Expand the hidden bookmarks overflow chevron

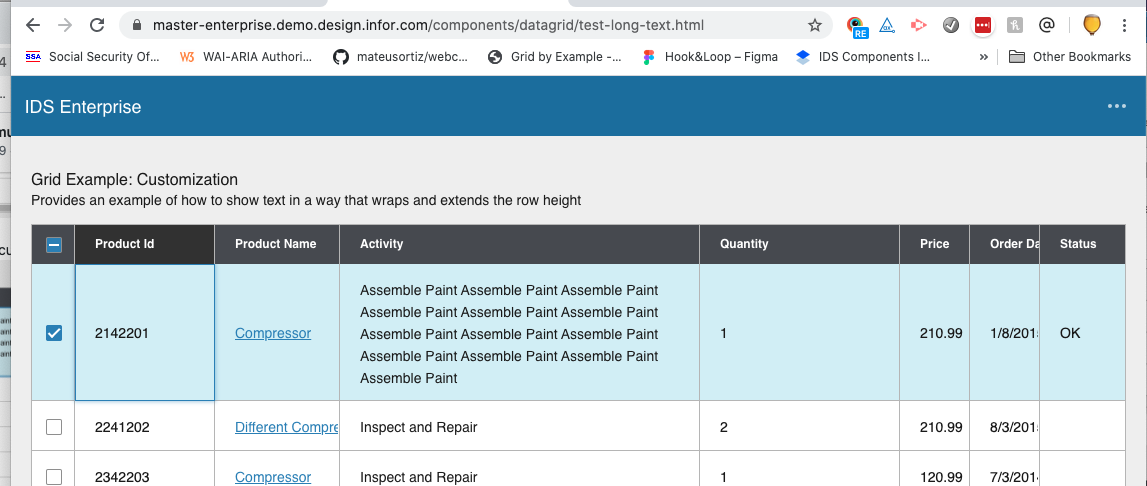coord(984,57)
